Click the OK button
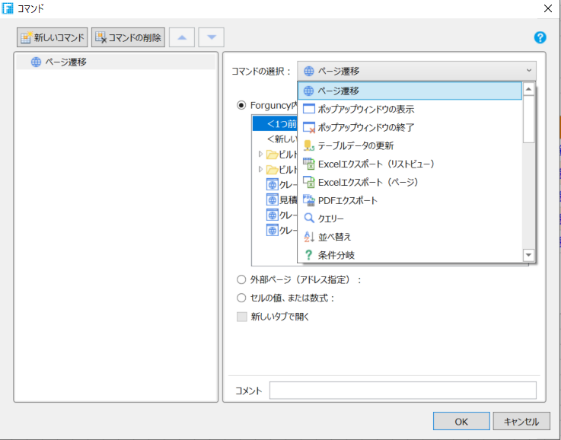 (x=461, y=421)
